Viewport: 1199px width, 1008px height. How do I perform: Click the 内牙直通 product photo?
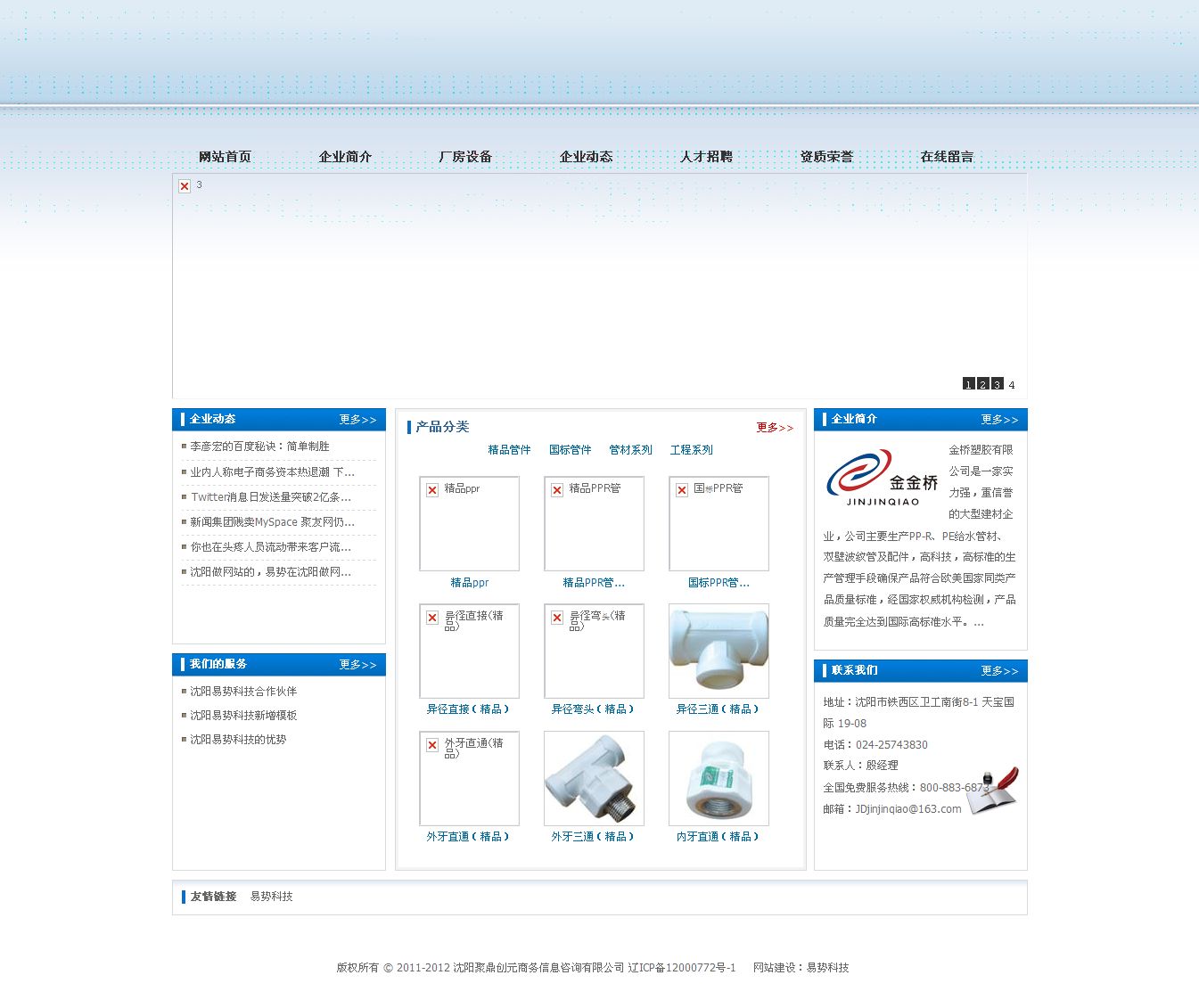click(719, 777)
